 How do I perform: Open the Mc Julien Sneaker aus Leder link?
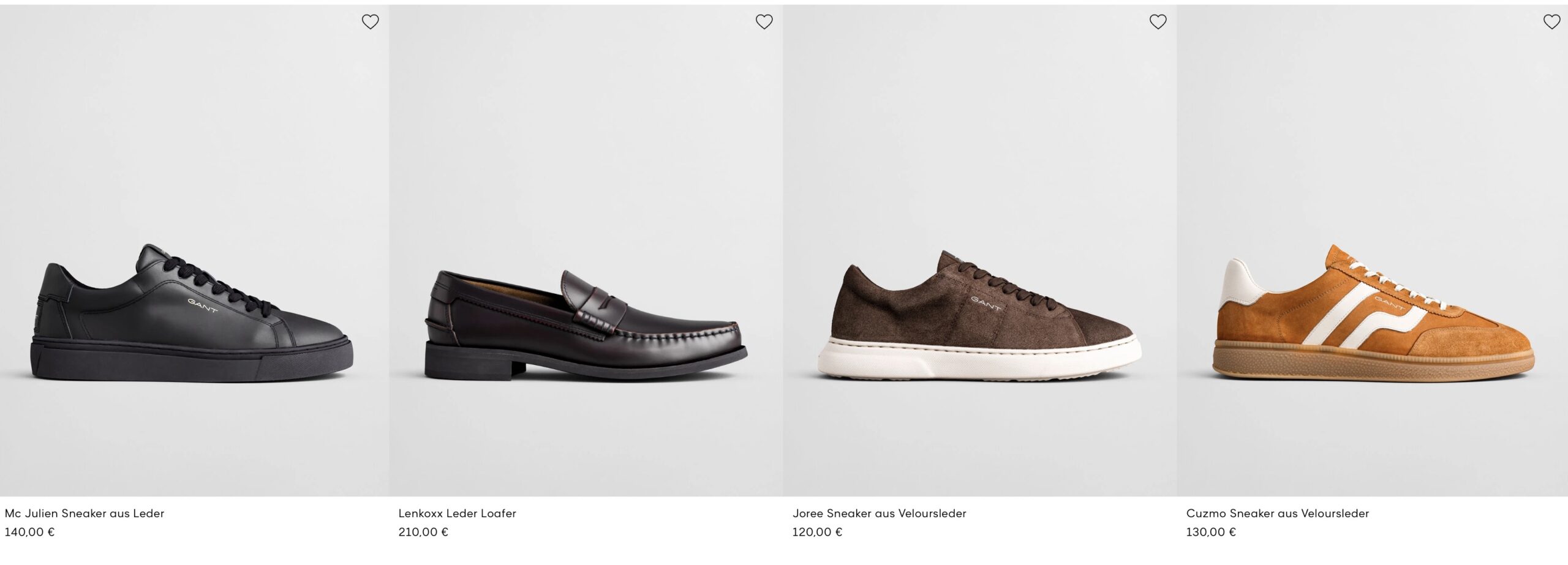tap(85, 514)
